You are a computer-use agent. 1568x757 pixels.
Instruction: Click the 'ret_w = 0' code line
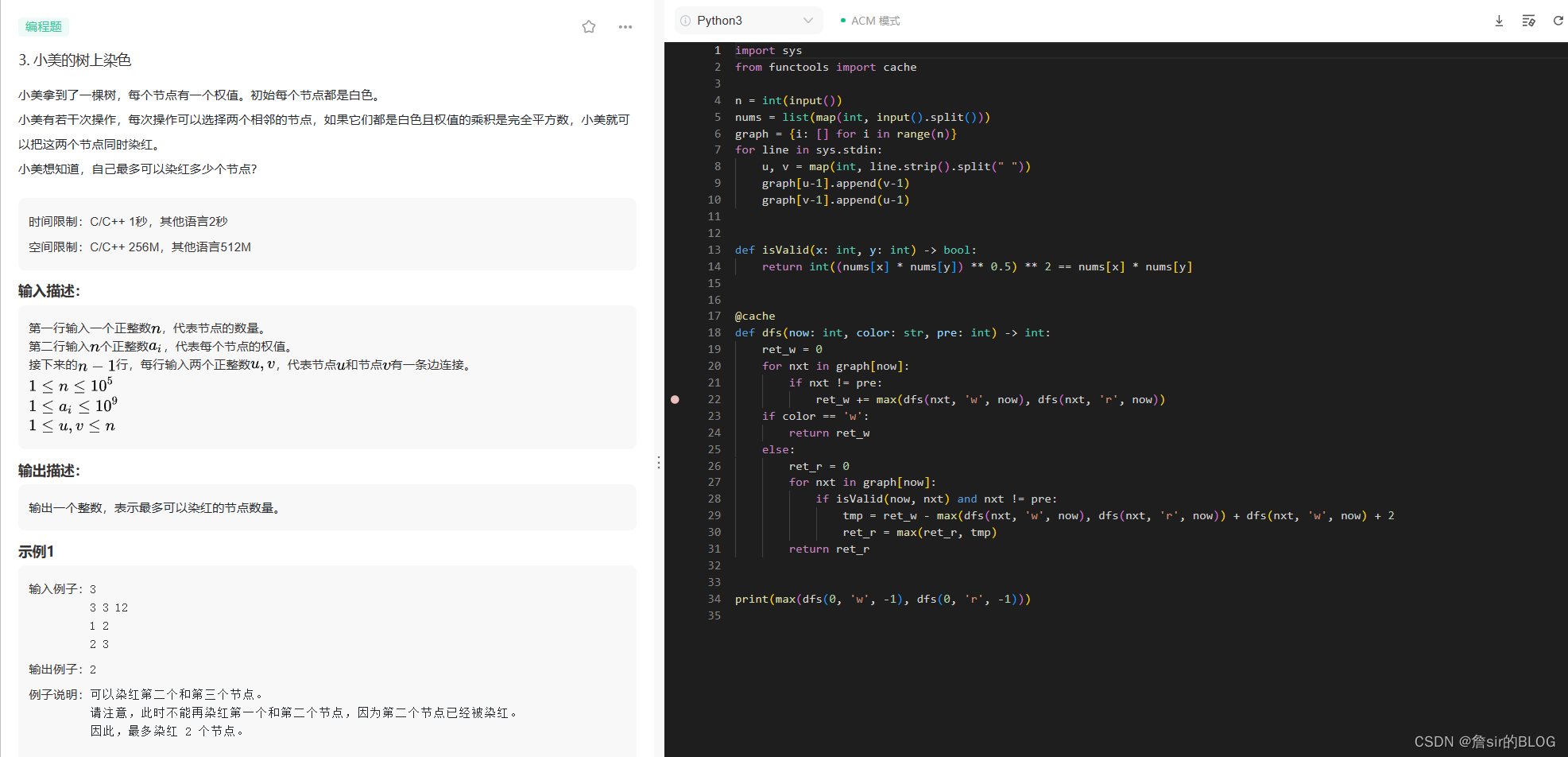(x=792, y=349)
